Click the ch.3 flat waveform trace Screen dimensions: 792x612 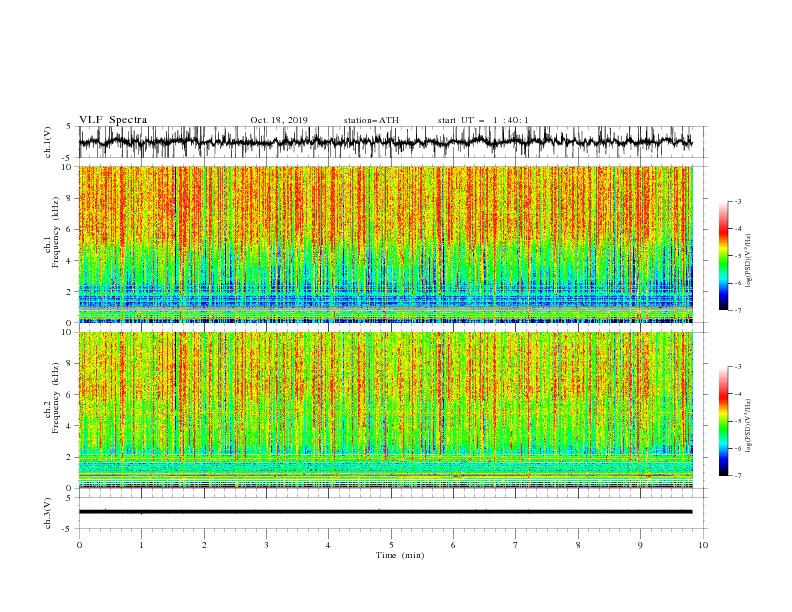point(385,512)
